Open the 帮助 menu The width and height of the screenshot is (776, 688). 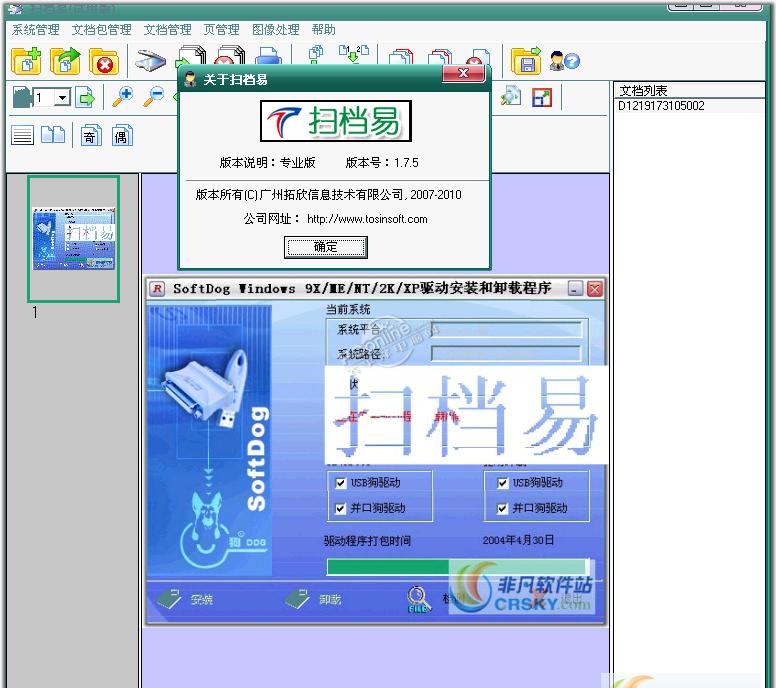[324, 30]
